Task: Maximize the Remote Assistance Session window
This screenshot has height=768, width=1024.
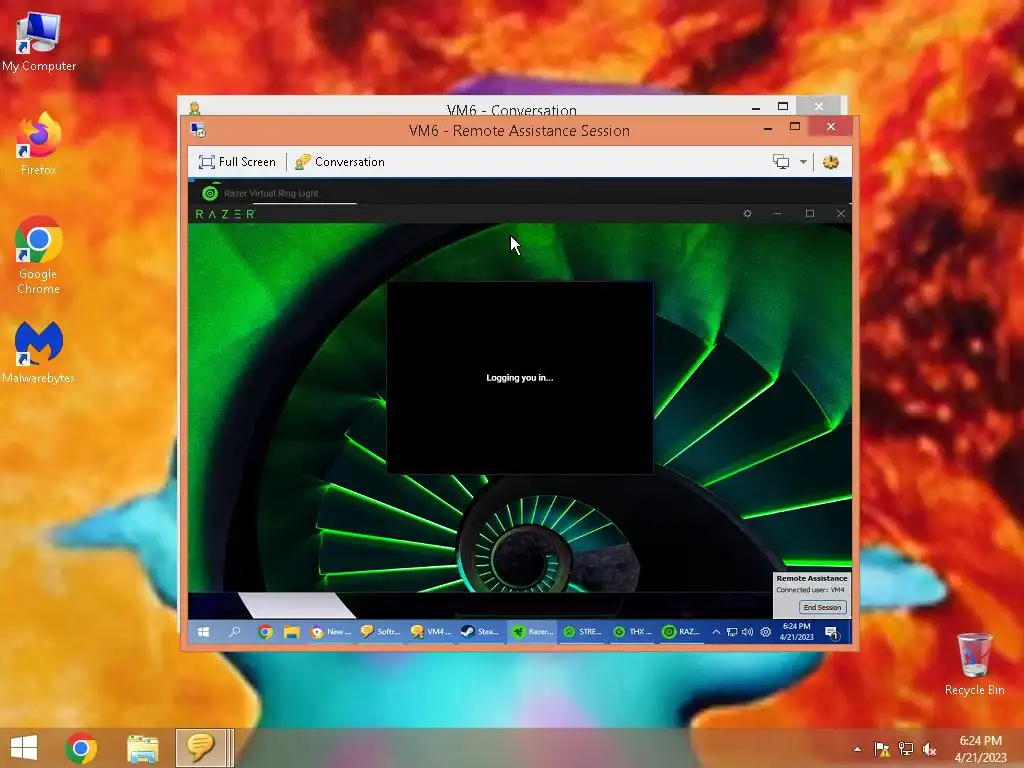Action: coord(795,127)
